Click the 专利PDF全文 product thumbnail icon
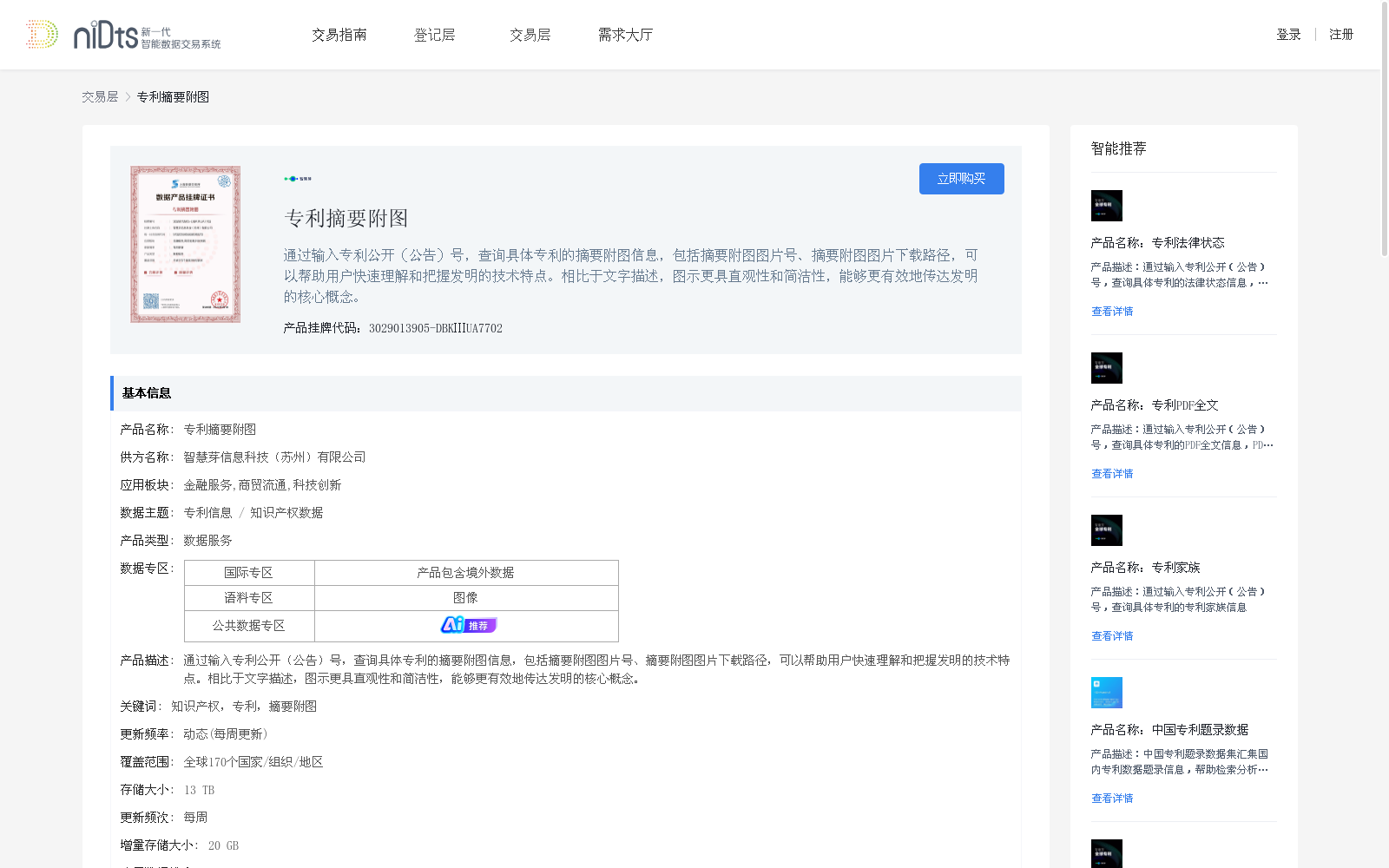 pyautogui.click(x=1107, y=368)
